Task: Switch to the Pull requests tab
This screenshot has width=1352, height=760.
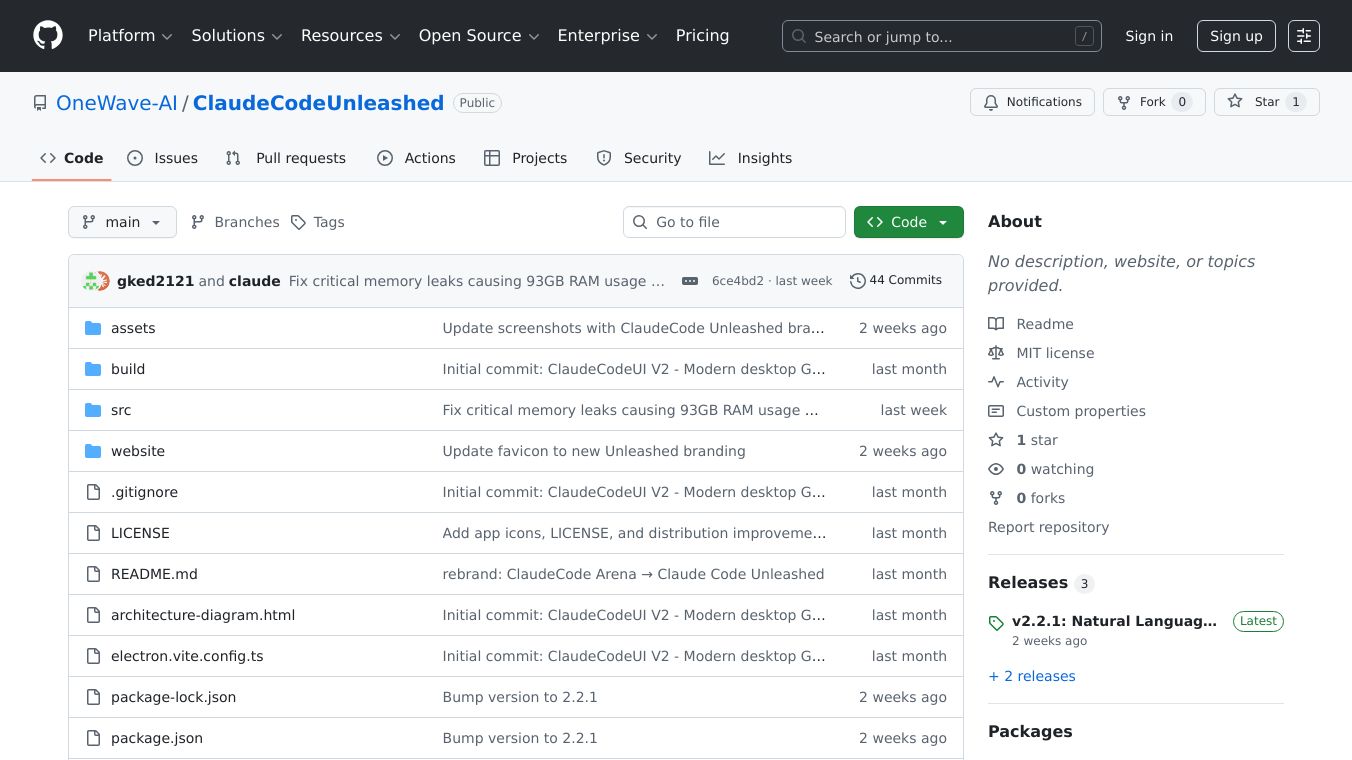Action: (286, 158)
